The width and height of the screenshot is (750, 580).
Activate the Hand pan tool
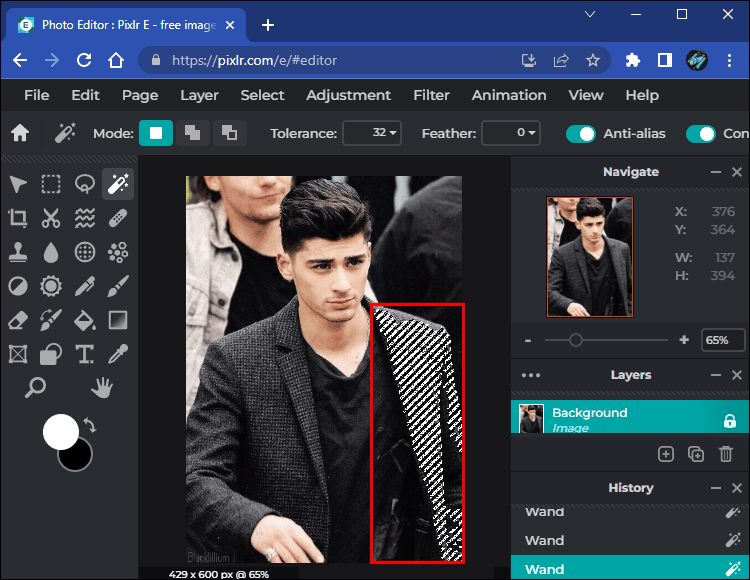coord(101,387)
